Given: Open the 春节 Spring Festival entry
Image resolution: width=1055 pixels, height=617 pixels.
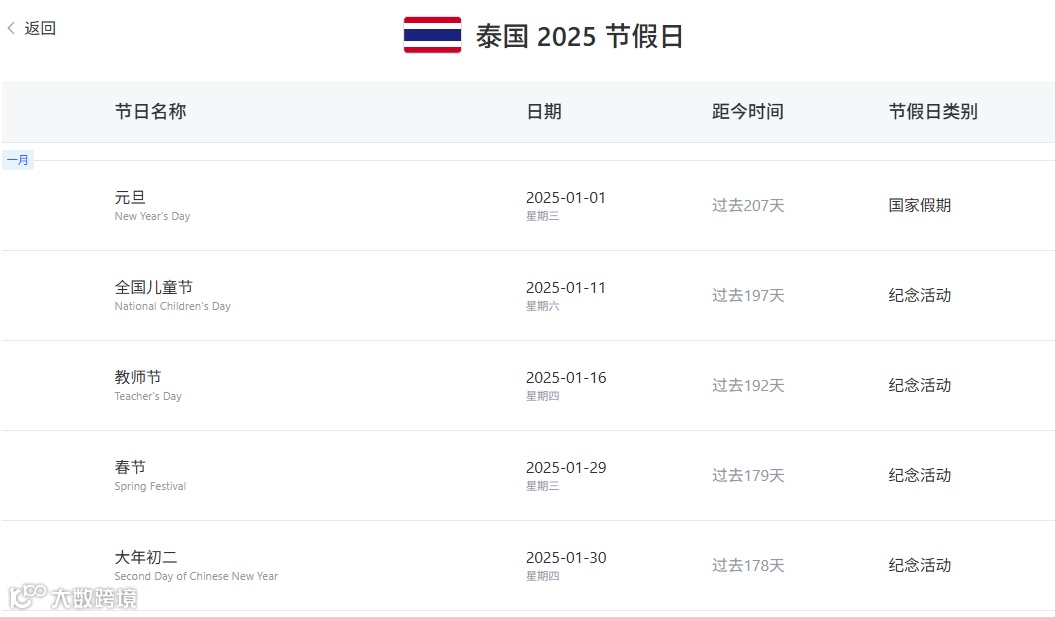Looking at the screenshot, I should click(130, 468).
